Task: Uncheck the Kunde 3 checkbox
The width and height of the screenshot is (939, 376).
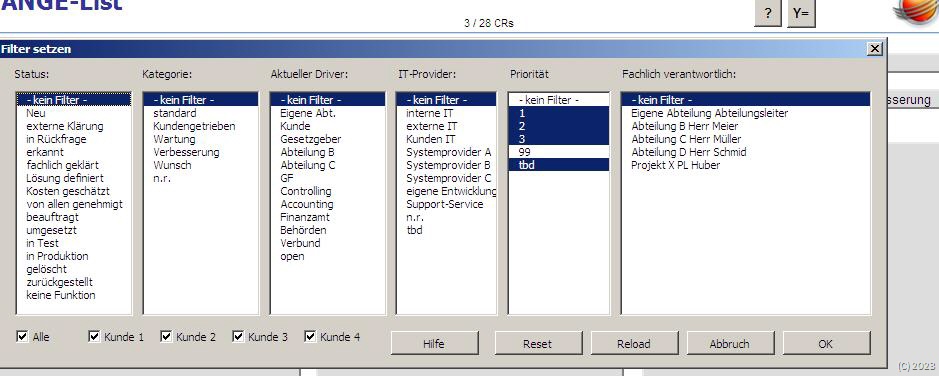Action: tap(238, 336)
